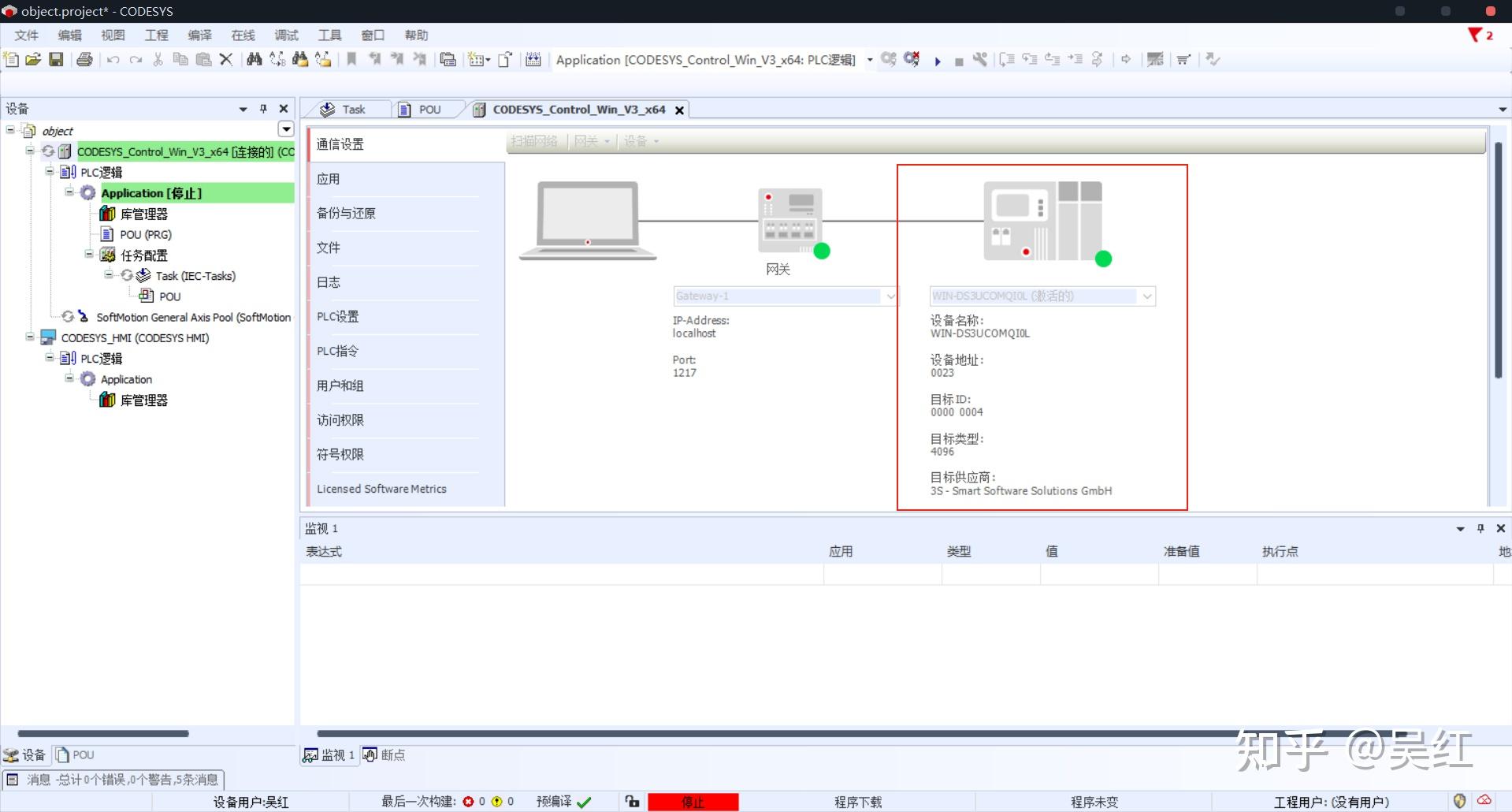Open the 编译 menu
This screenshot has width=1512, height=812.
[200, 35]
